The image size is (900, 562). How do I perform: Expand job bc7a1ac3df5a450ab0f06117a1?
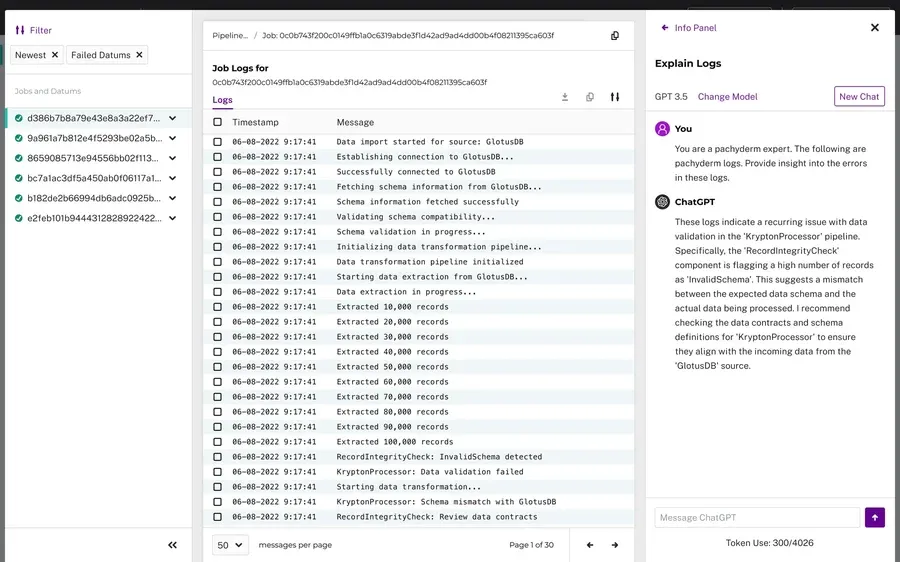[172, 178]
